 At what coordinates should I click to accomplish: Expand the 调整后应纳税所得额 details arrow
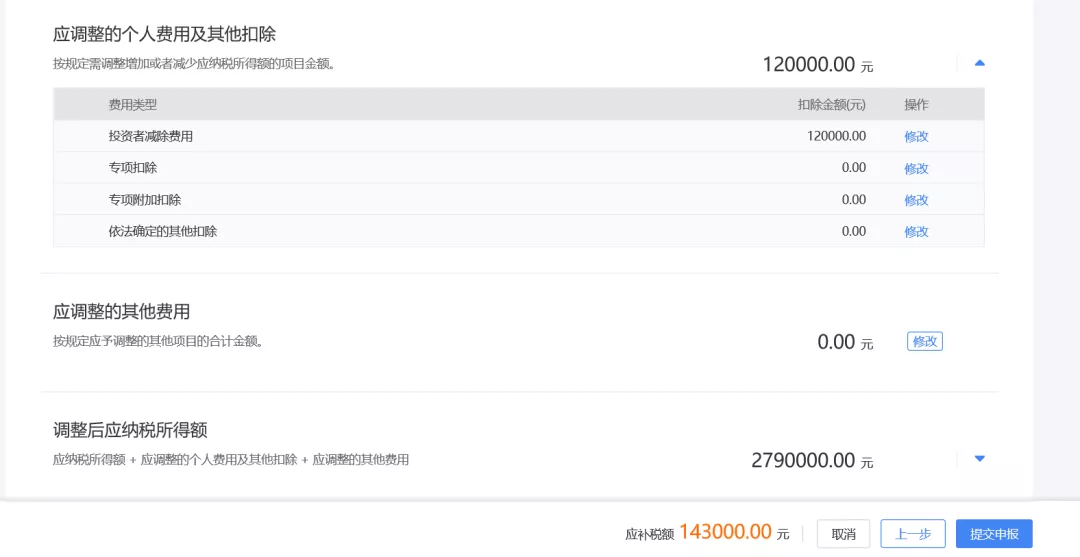979,459
